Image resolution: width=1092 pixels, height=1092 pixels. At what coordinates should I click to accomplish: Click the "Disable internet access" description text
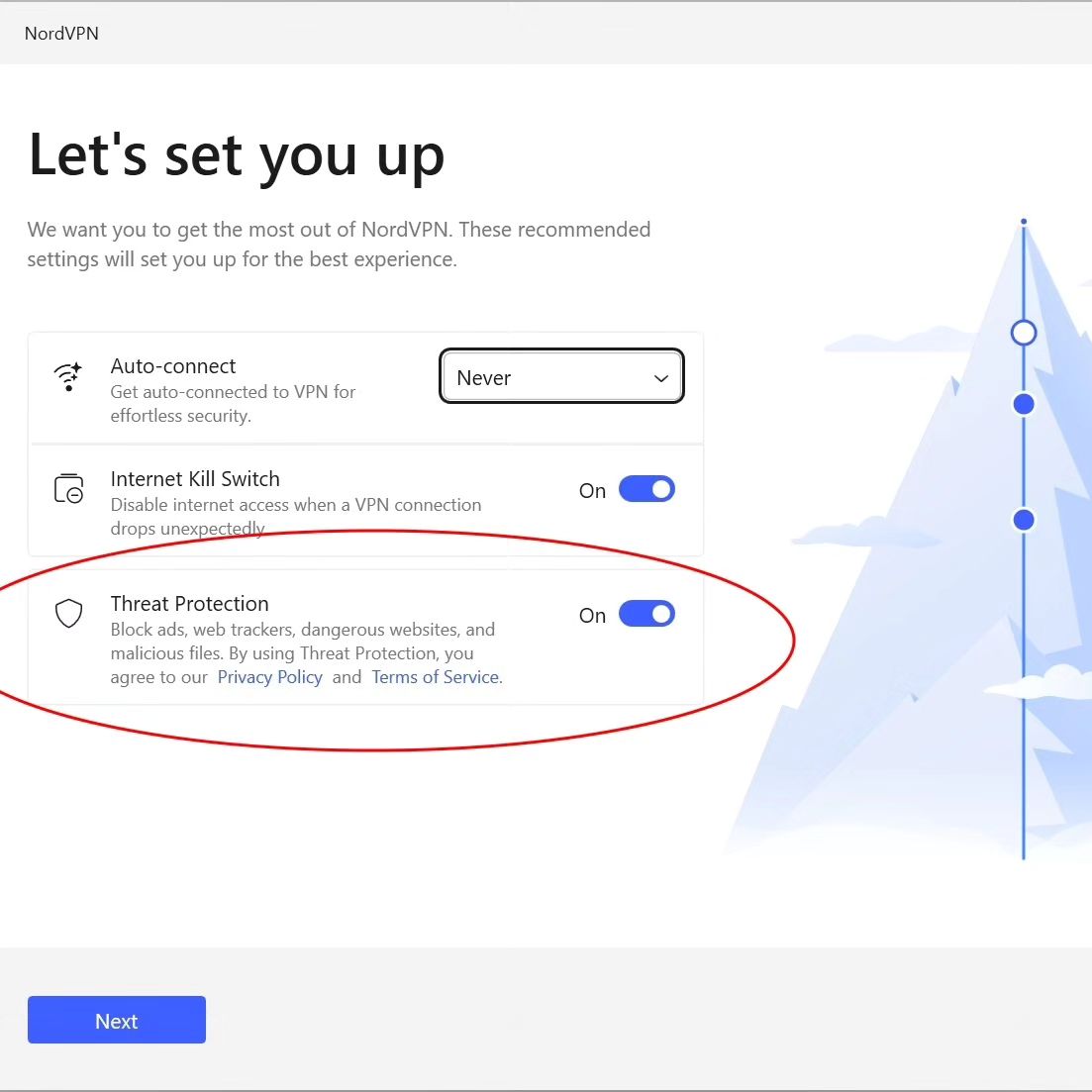click(x=295, y=516)
